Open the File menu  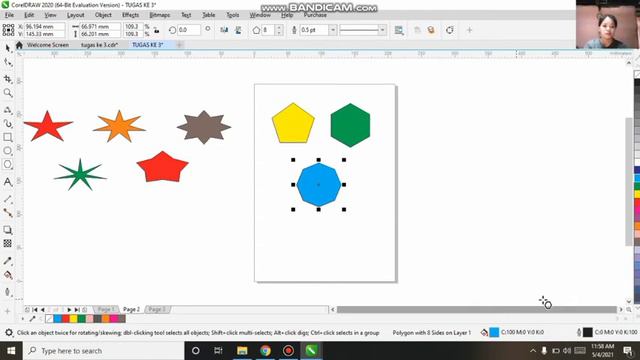pos(9,15)
